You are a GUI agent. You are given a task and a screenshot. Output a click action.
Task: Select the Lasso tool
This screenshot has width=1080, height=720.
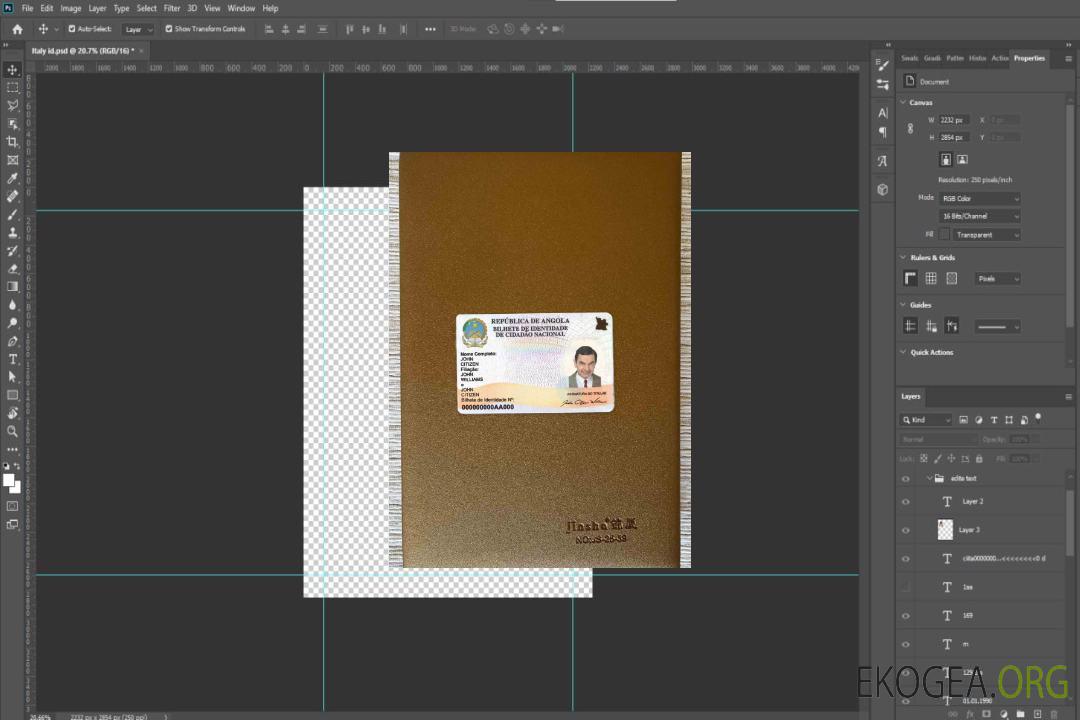pos(13,105)
